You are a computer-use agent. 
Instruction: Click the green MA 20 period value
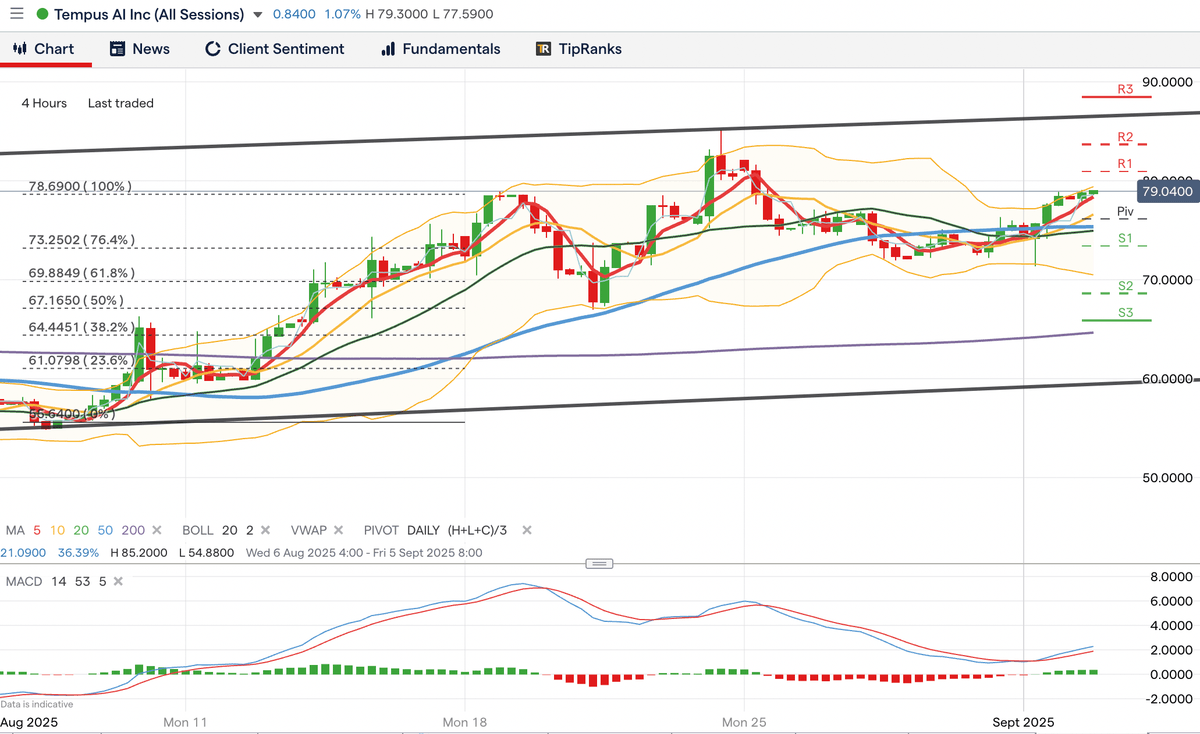tap(81, 530)
